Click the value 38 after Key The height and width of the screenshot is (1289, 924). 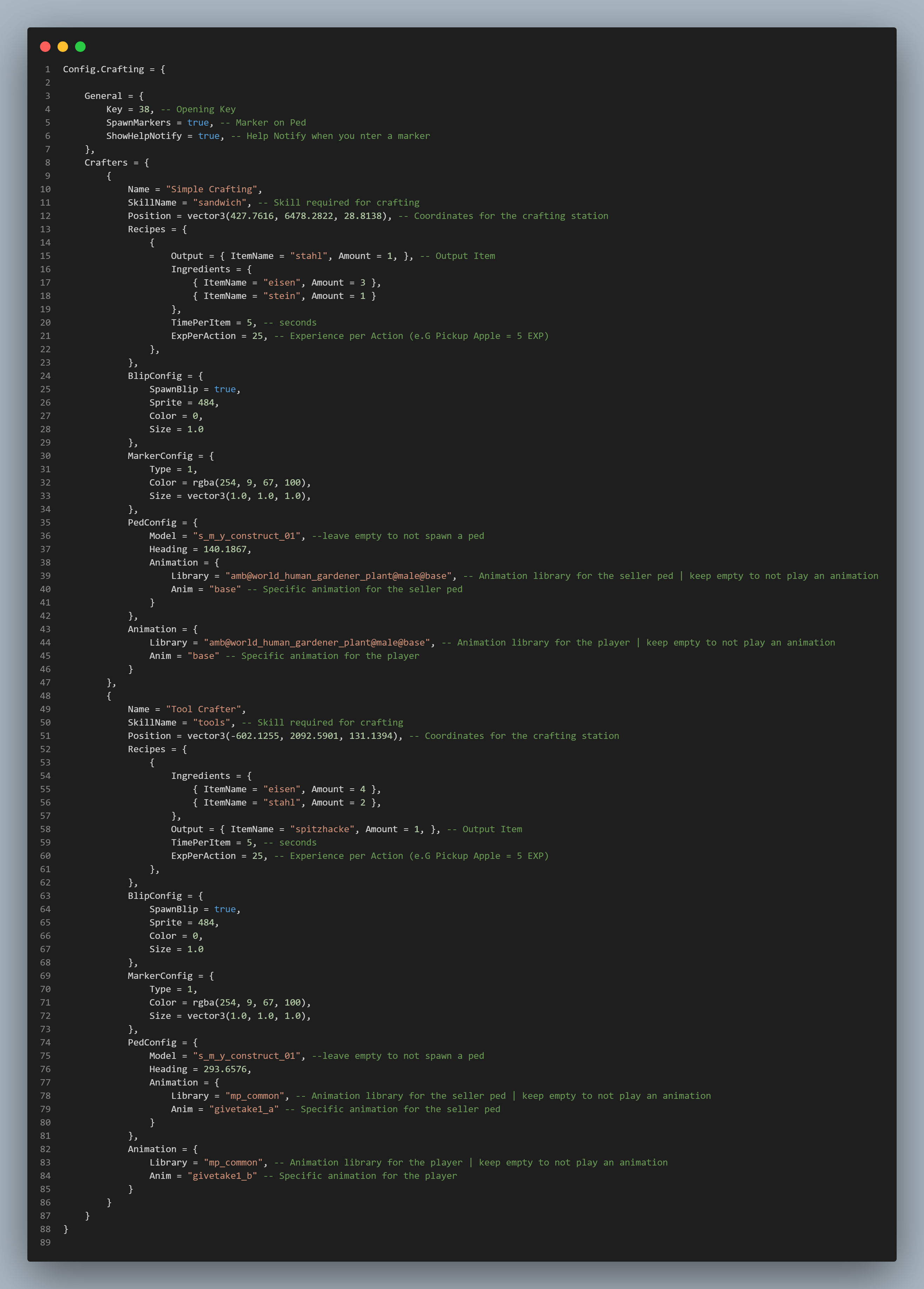[x=144, y=109]
